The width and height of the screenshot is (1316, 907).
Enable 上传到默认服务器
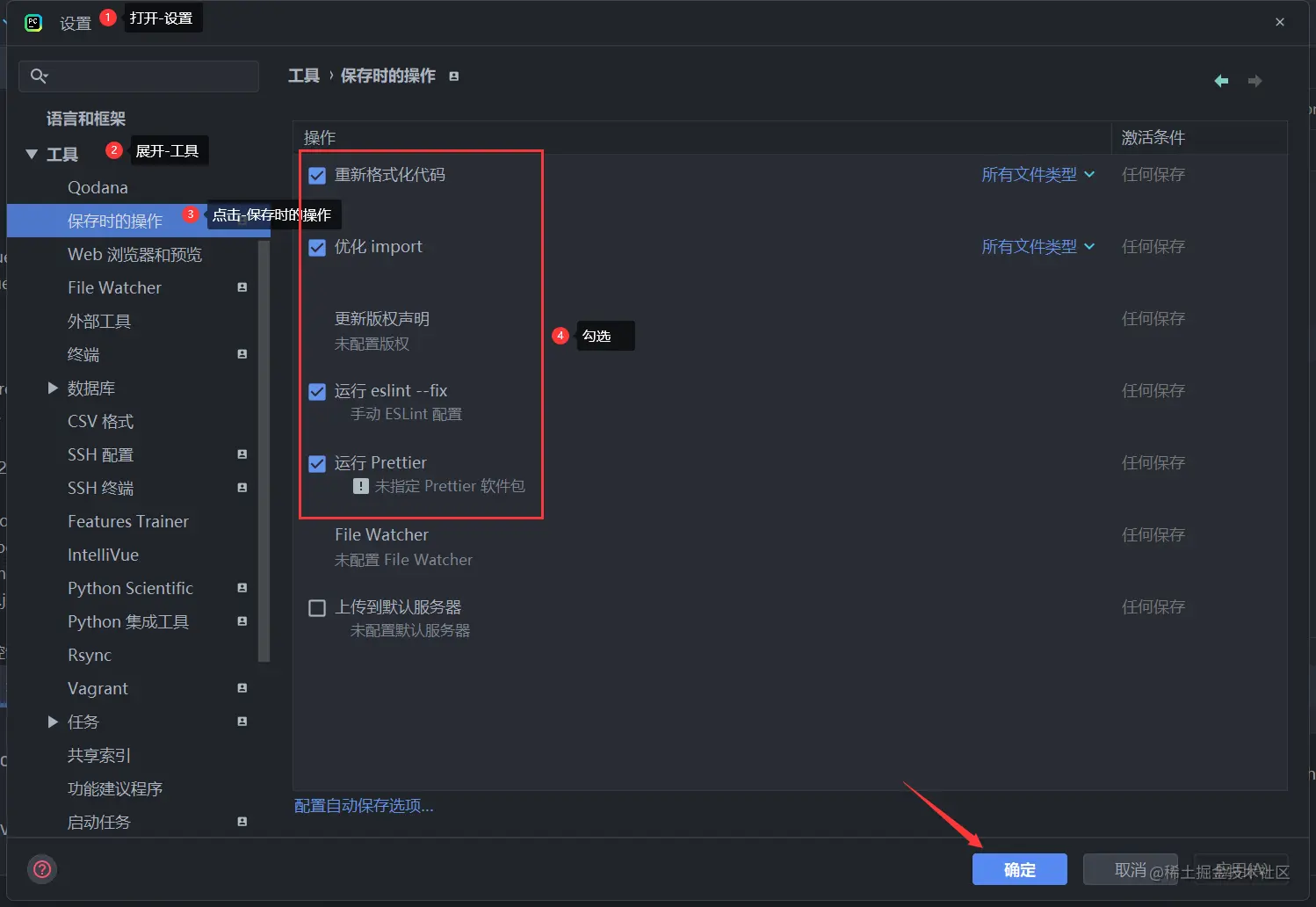coord(316,607)
